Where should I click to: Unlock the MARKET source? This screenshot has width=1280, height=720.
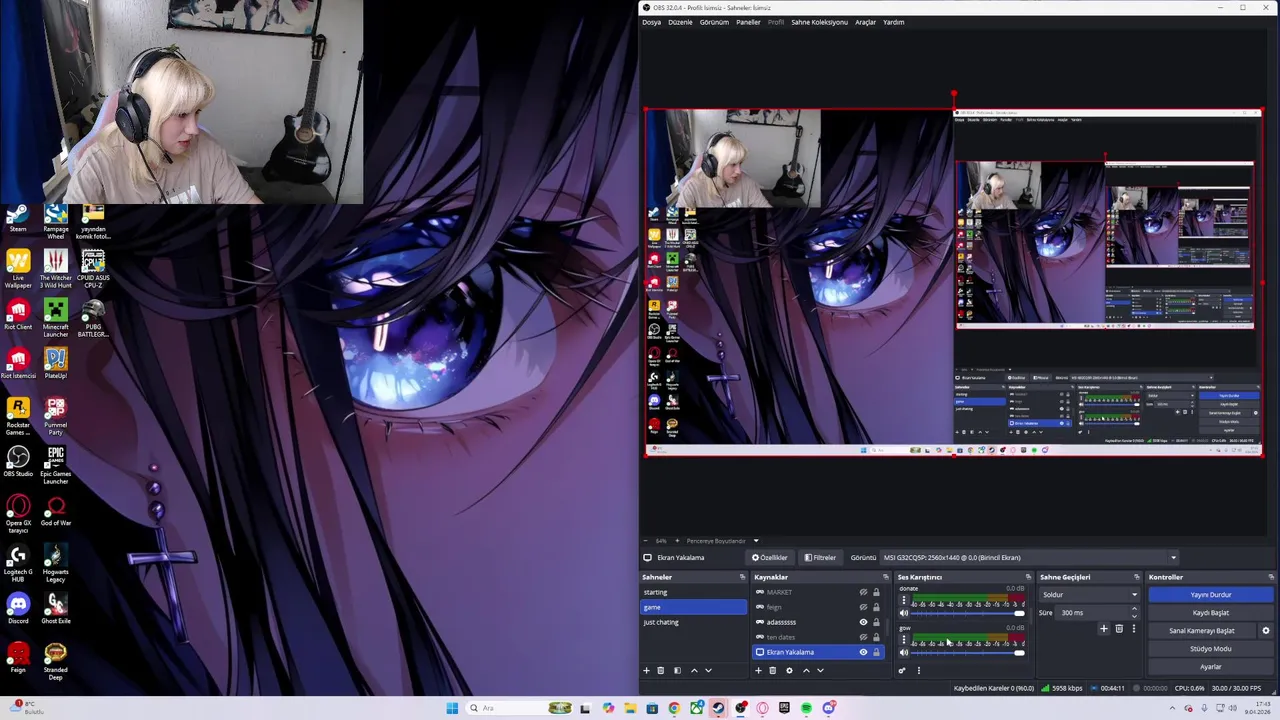(x=876, y=592)
